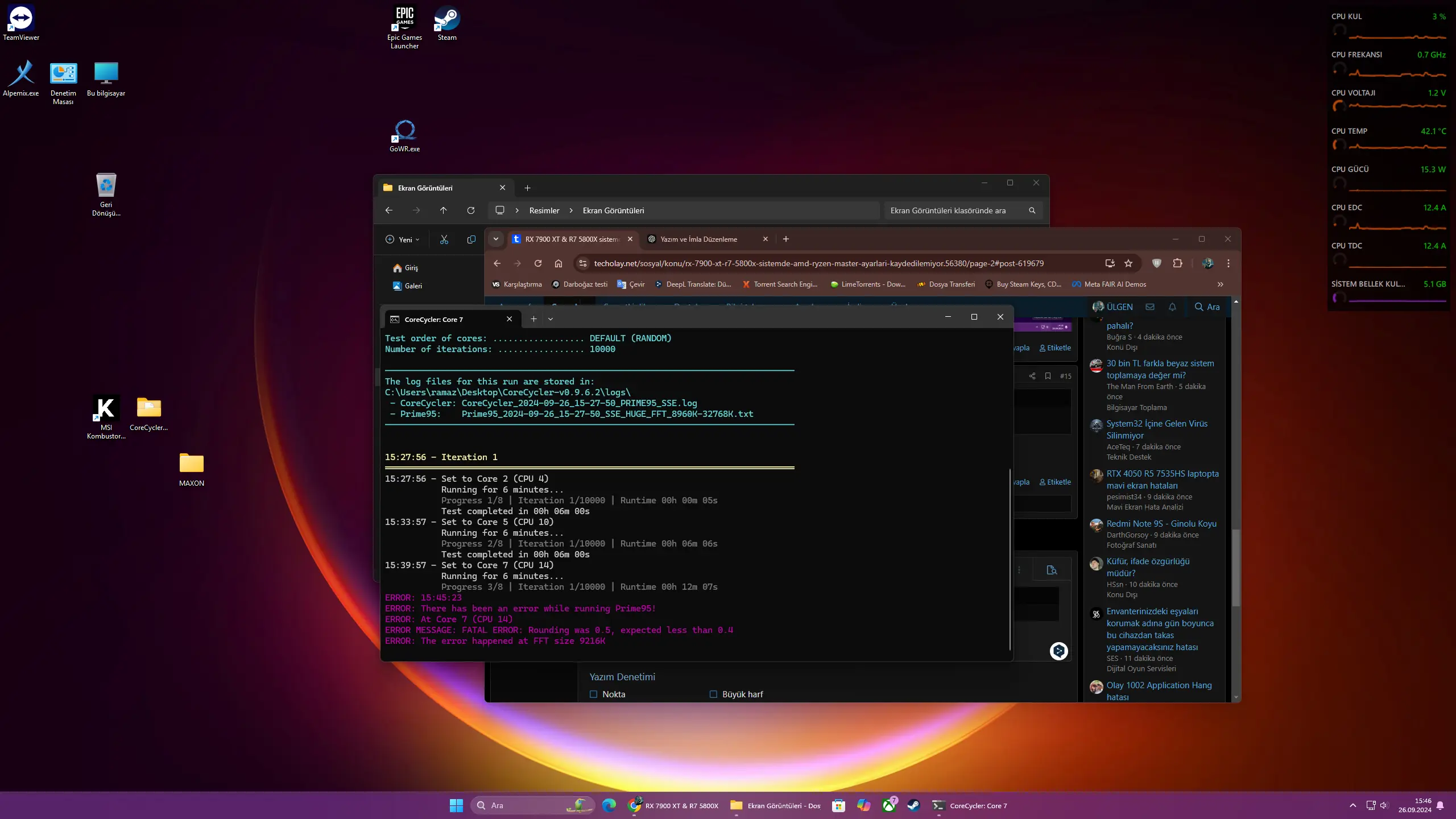
Task: Click the scroll-down arrow of Chrome page
Action: [1236, 697]
